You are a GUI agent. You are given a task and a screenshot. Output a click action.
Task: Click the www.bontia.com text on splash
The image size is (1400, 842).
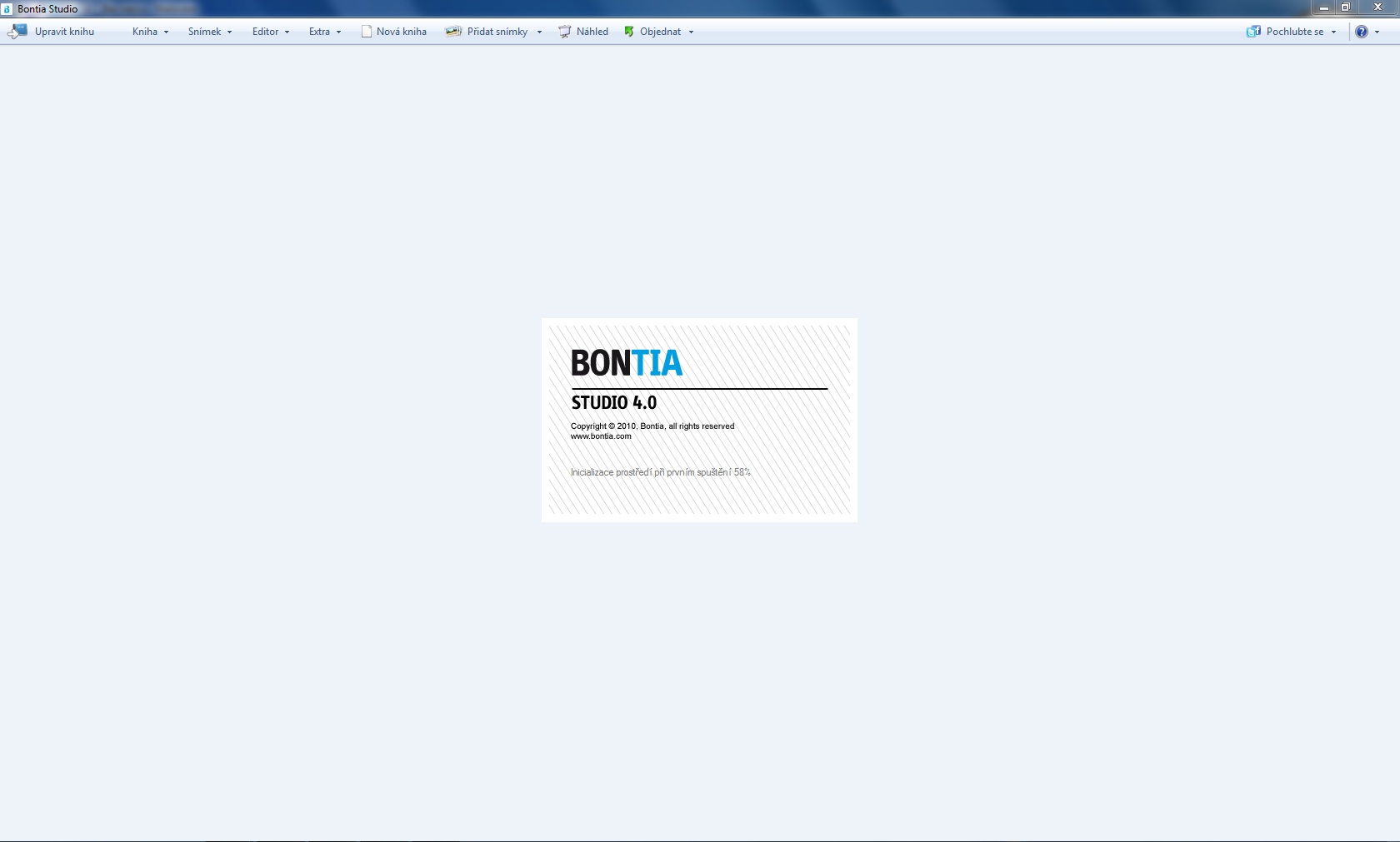(x=601, y=436)
